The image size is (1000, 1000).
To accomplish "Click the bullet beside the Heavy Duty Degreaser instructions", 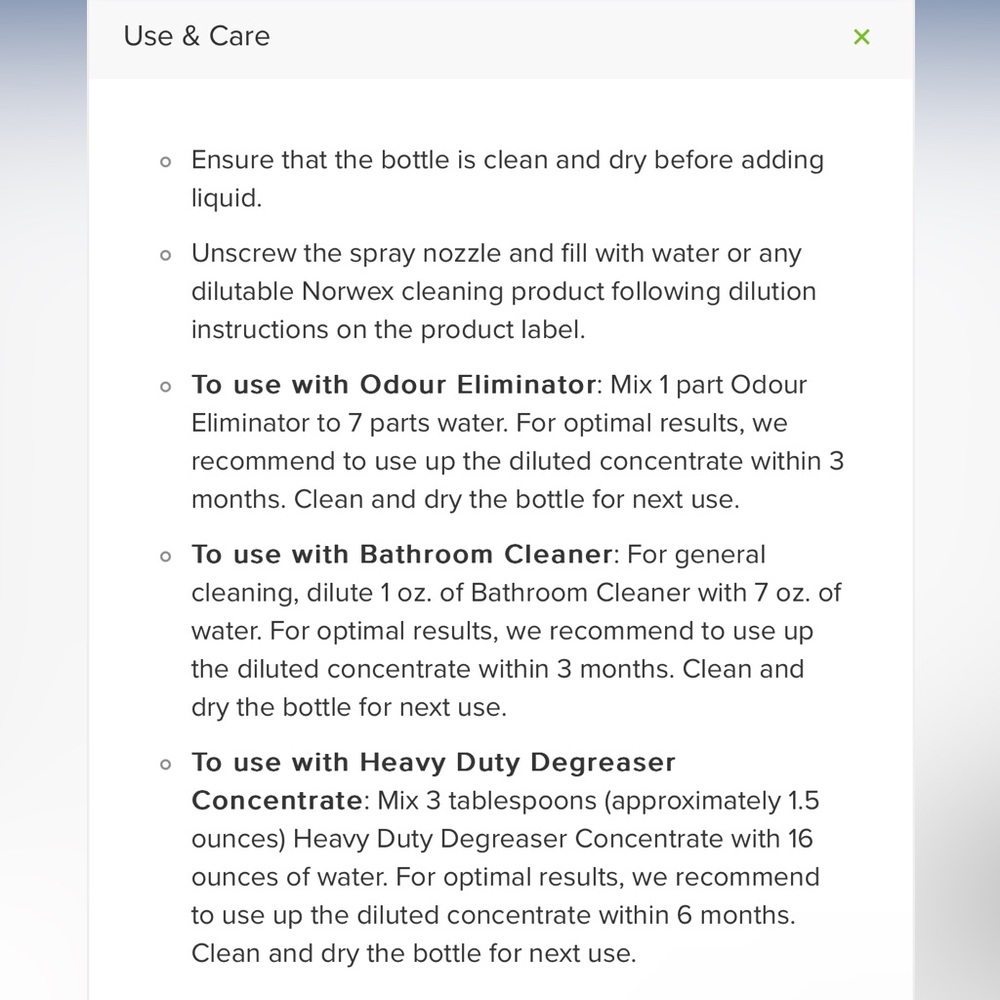I will (x=166, y=765).
